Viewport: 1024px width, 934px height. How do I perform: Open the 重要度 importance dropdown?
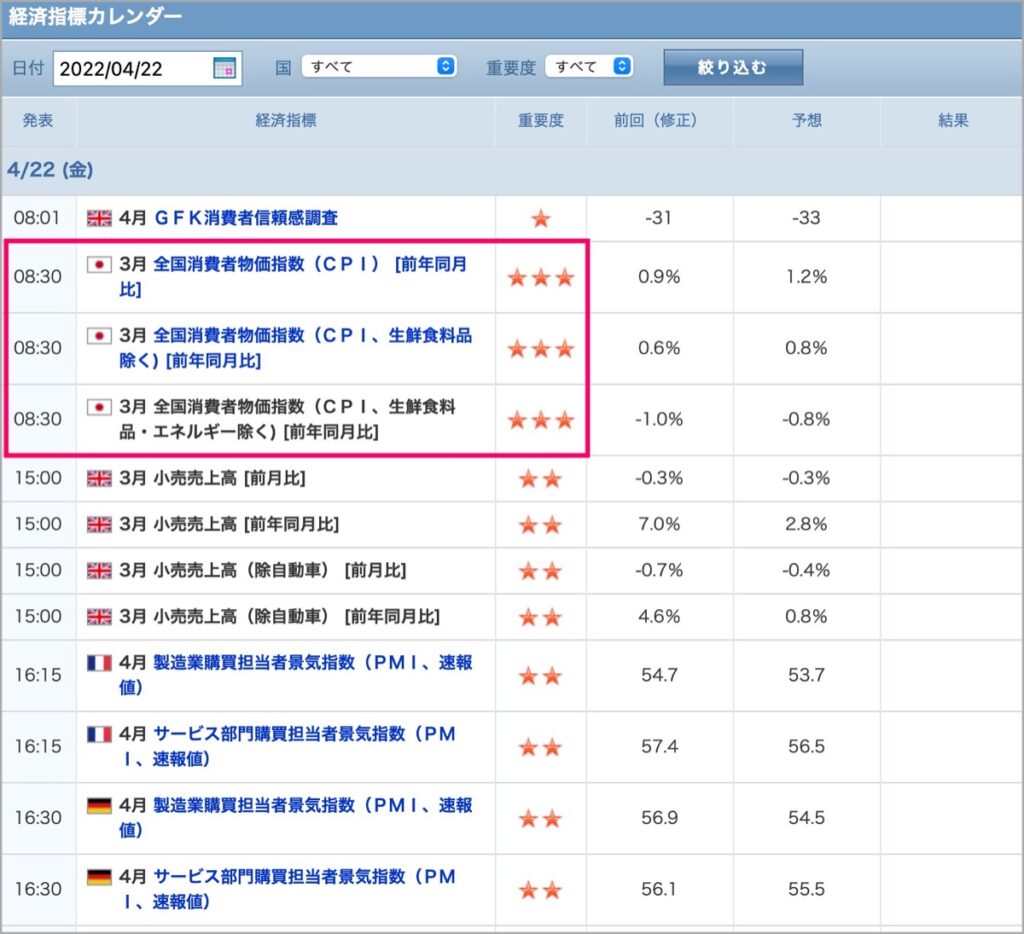(x=589, y=67)
